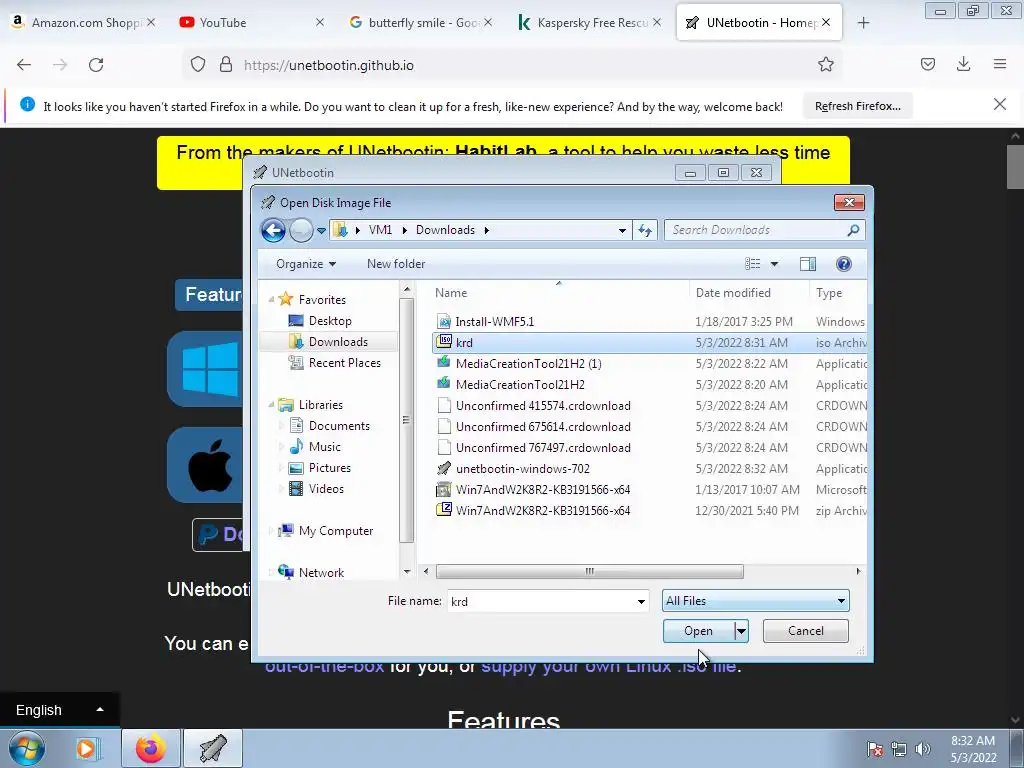The height and width of the screenshot is (768, 1024).
Task: Open Firefox application menu
Action: point(1000,64)
